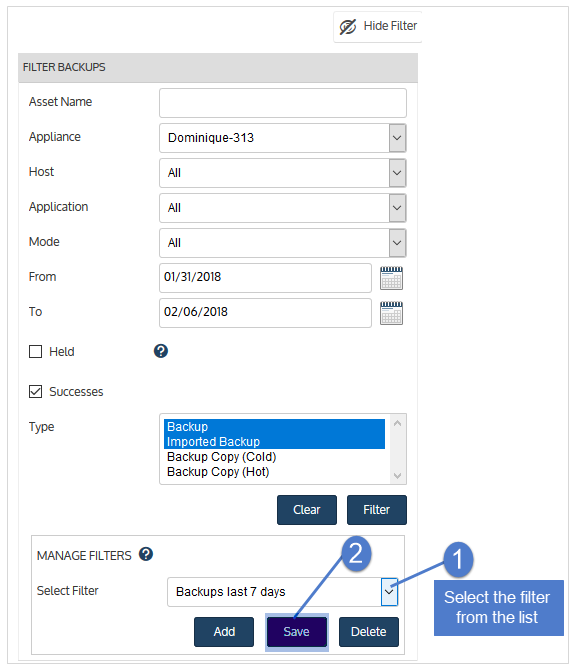
Task: Open the Application dropdown
Action: click(x=397, y=208)
